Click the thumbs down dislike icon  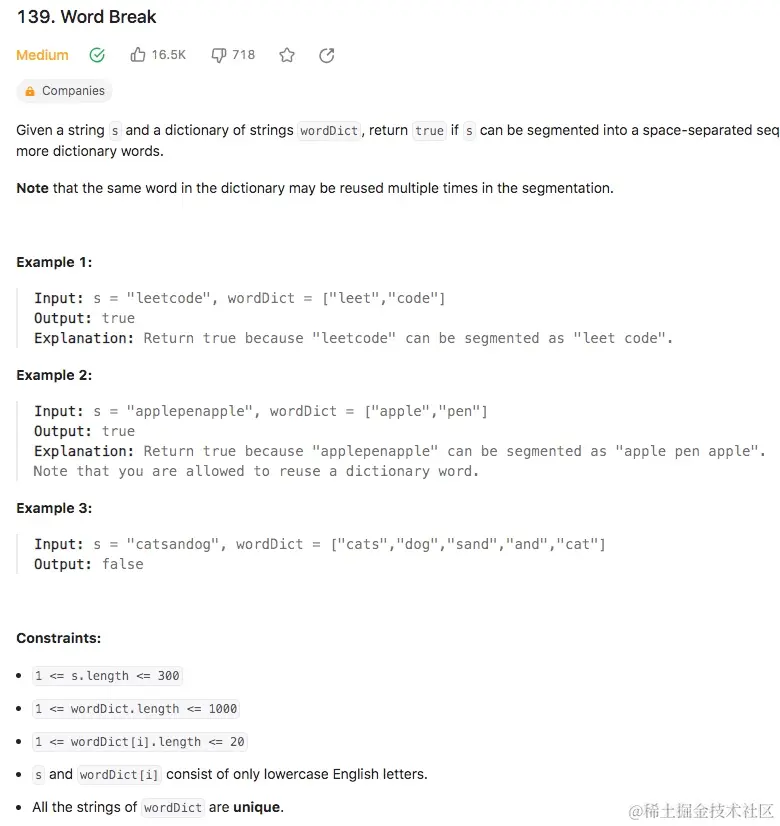(x=219, y=55)
